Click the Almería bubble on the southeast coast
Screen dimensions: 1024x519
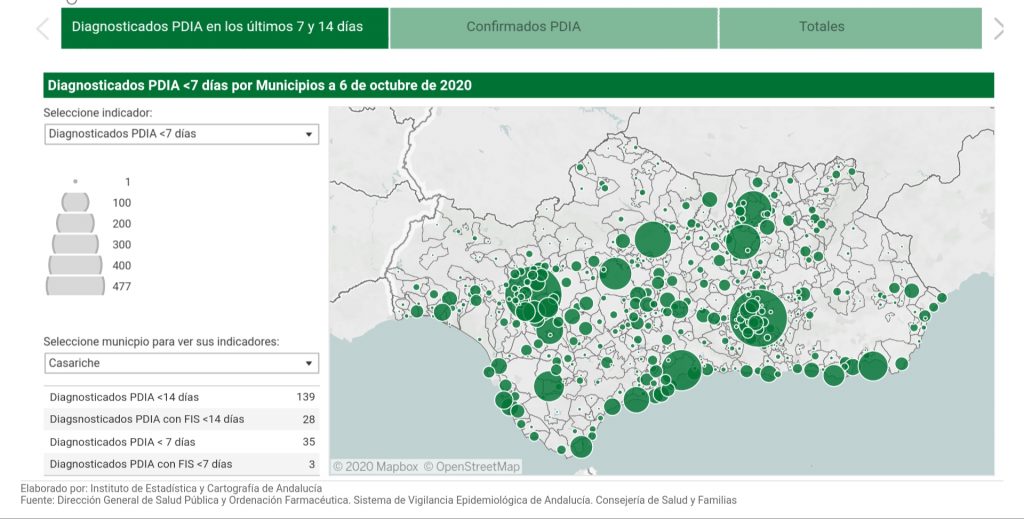click(x=872, y=366)
